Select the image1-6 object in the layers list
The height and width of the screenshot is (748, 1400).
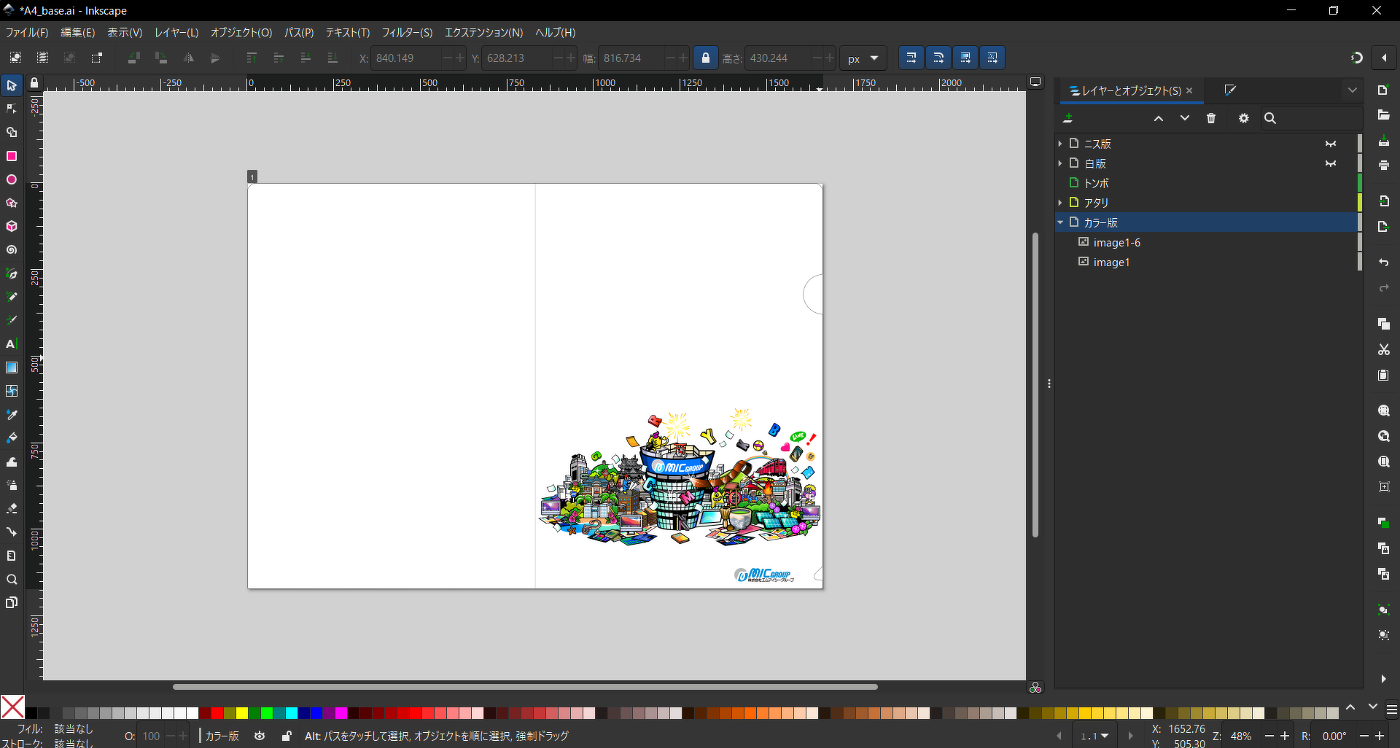coord(1116,243)
